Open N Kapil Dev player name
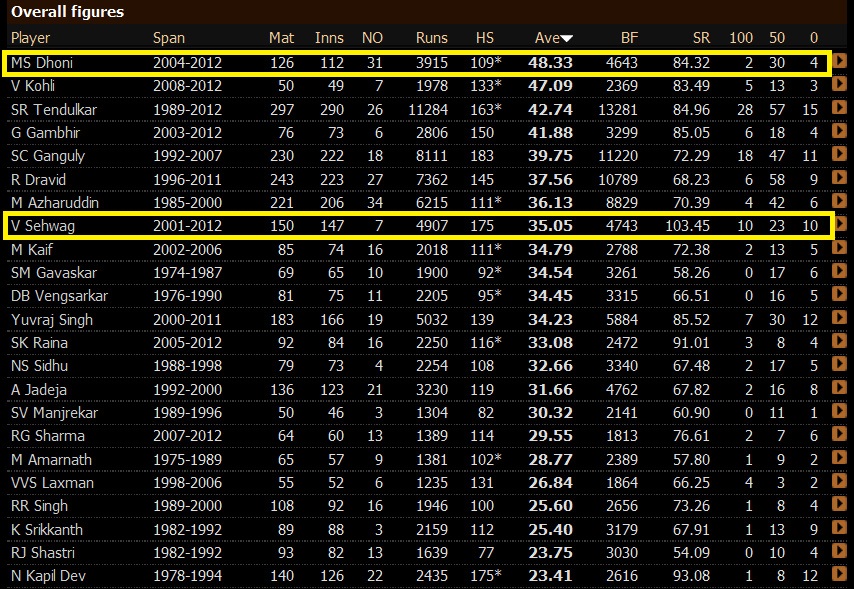Viewport: 854px width, 589px height. (x=48, y=576)
